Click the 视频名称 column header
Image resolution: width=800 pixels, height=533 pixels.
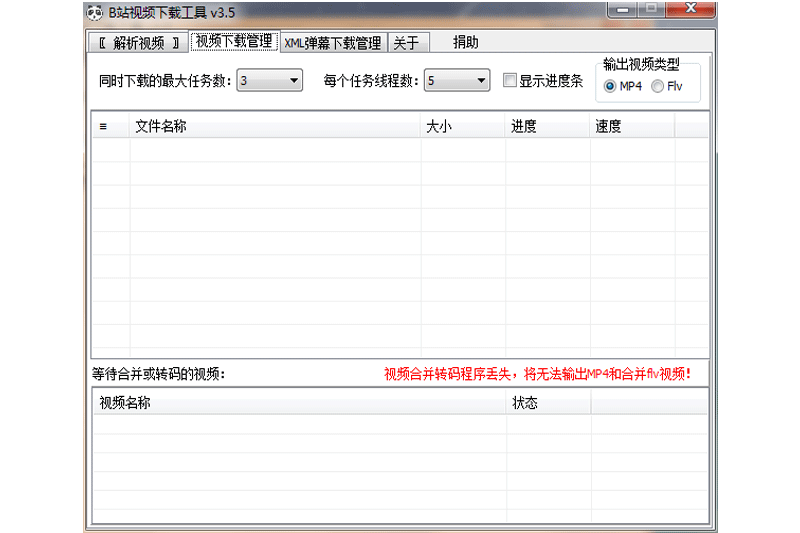click(x=300, y=402)
